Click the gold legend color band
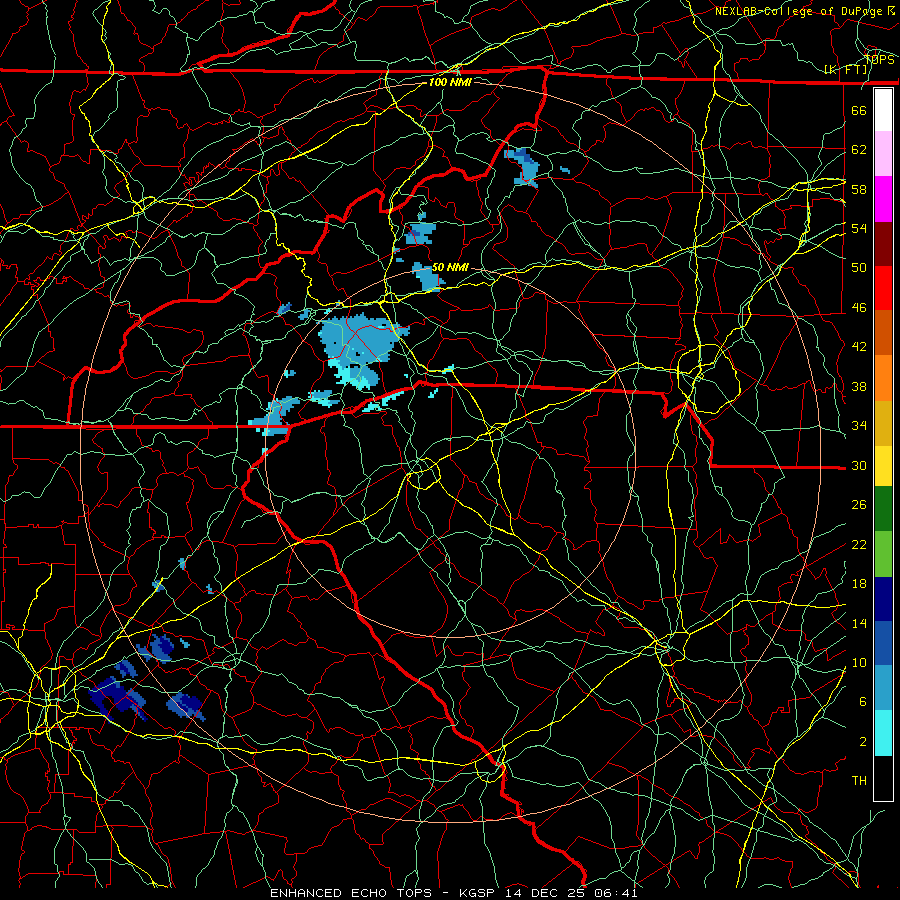 [883, 423]
